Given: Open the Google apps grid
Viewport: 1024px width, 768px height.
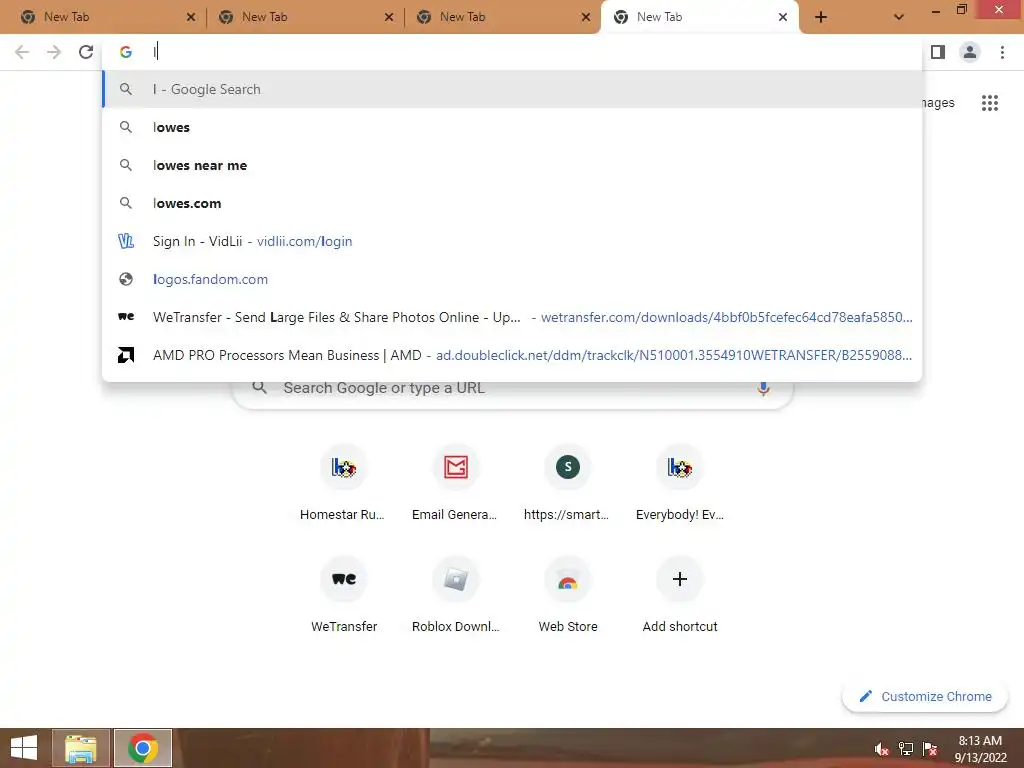Looking at the screenshot, I should click(x=989, y=103).
